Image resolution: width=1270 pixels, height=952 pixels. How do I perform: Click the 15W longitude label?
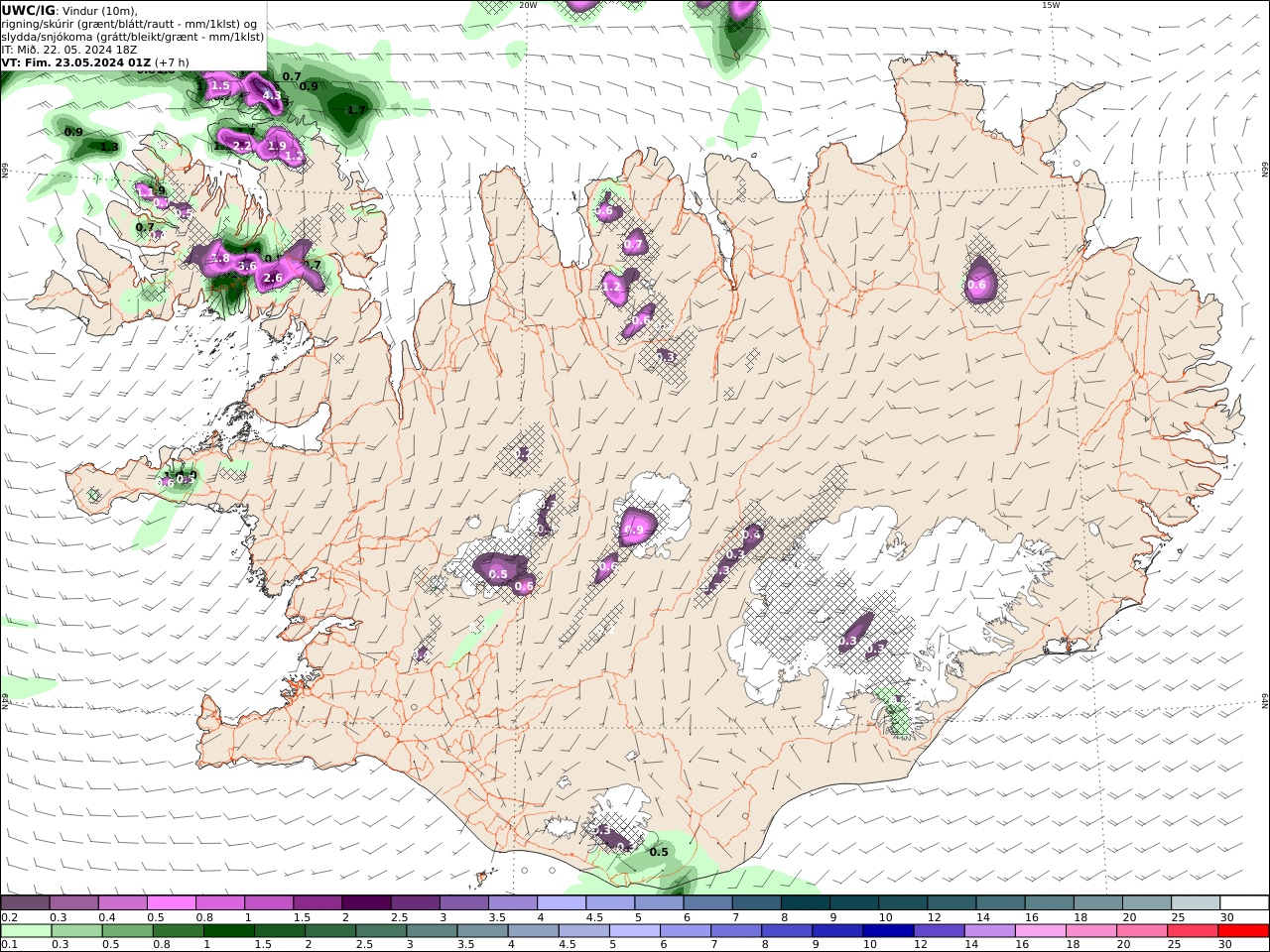tap(1052, 5)
